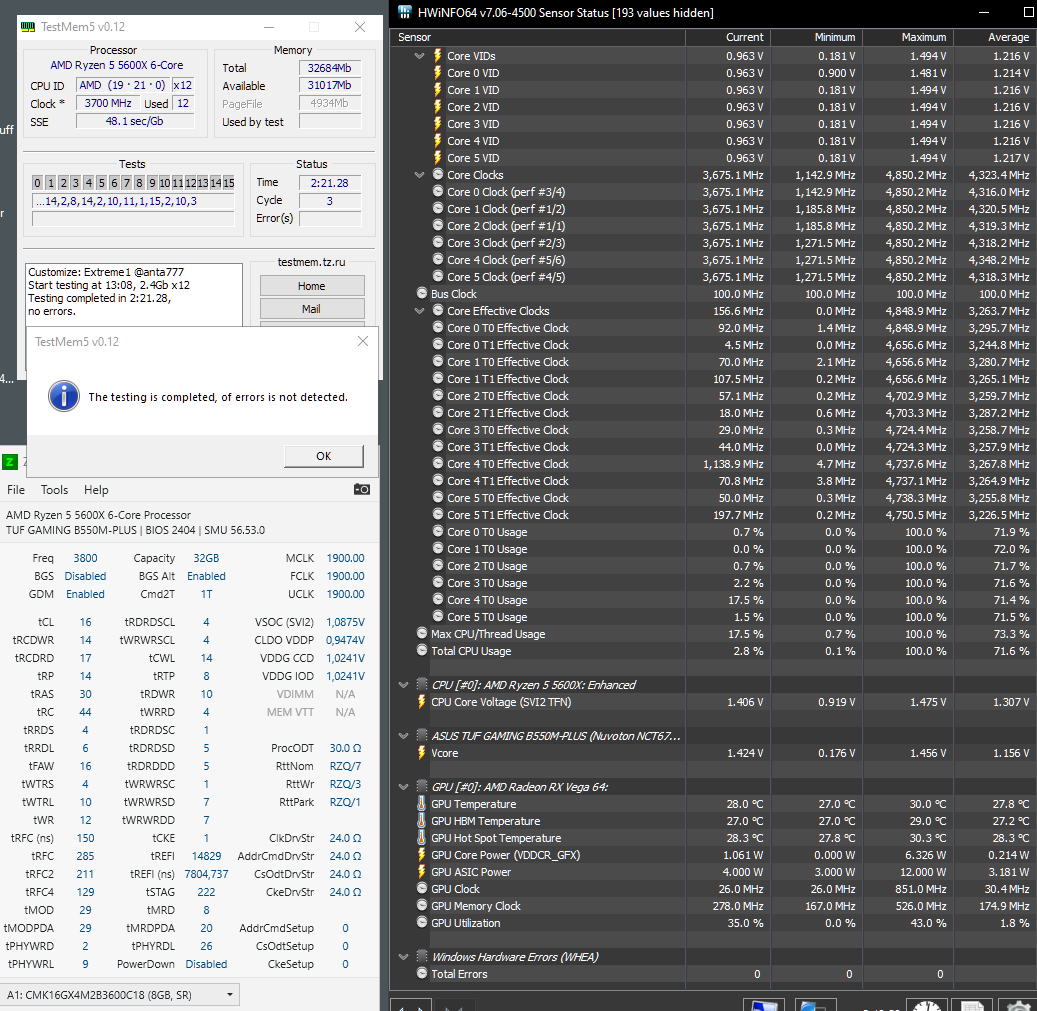1037x1011 pixels.
Task: Click the ProcODT value 30.0 Ω
Action: pos(345,748)
